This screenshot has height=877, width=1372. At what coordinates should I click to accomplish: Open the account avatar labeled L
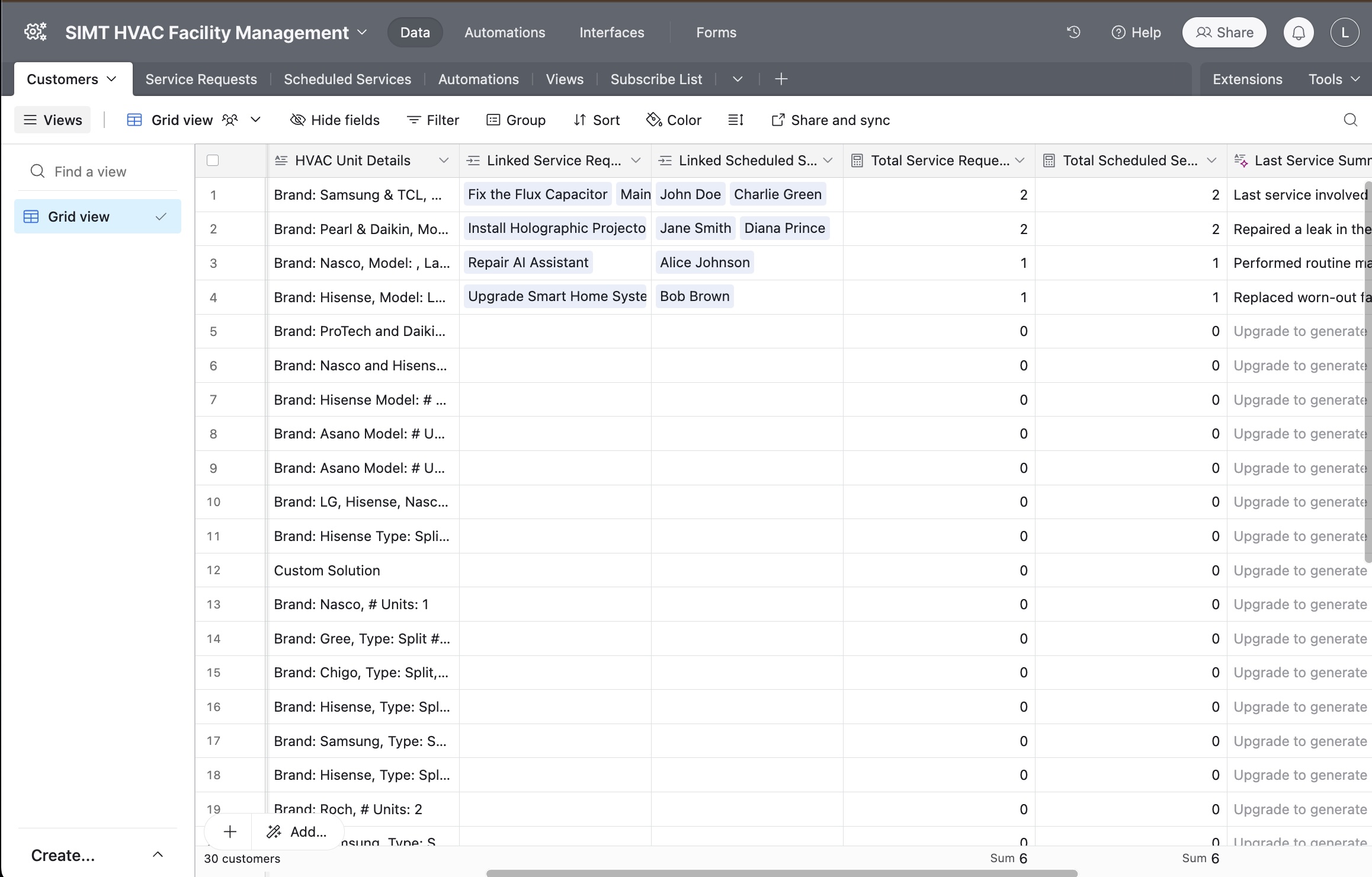click(1345, 33)
